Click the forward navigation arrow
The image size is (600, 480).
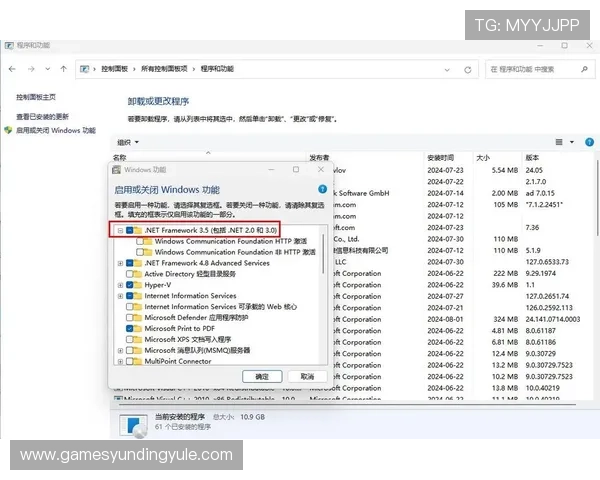tap(31, 69)
